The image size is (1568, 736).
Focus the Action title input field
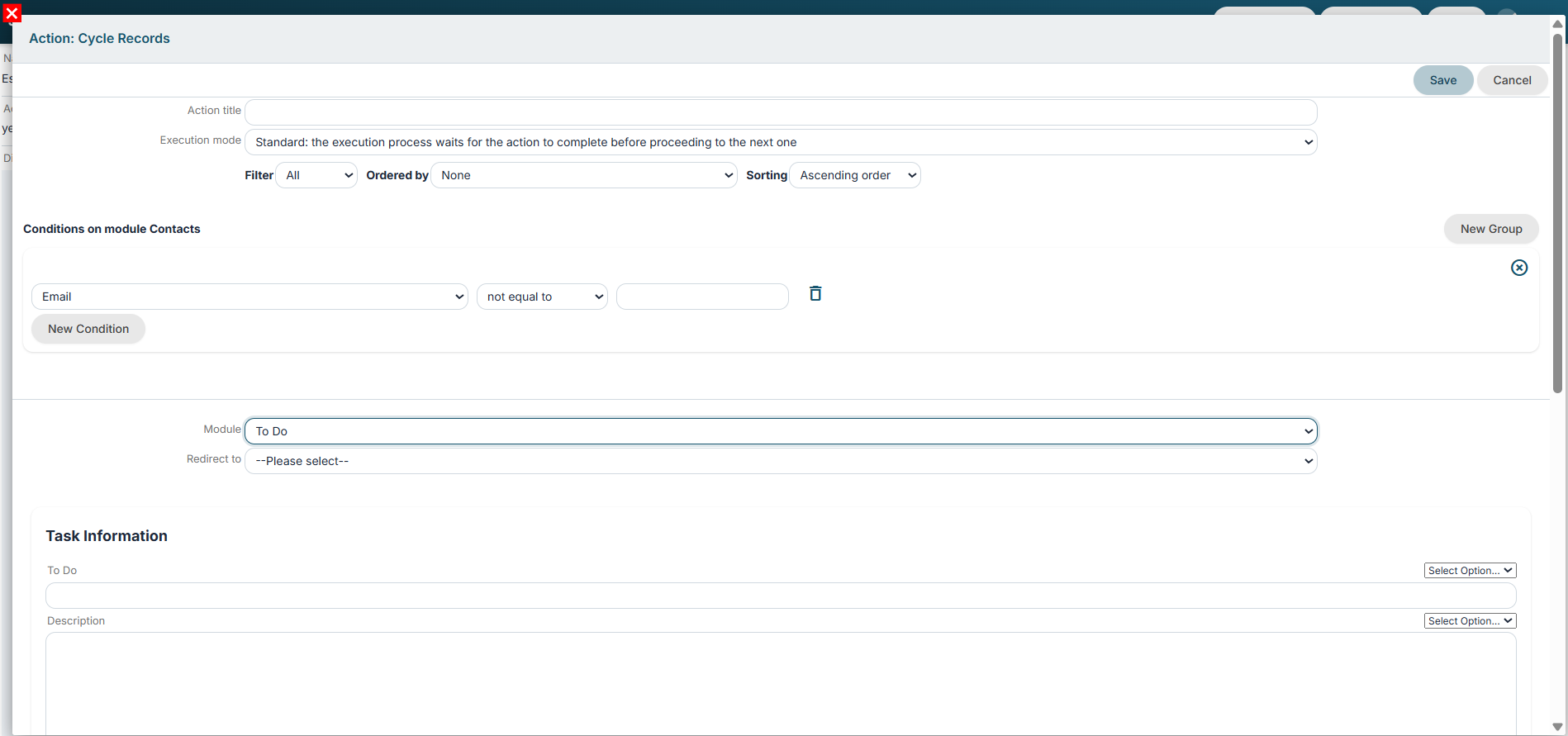781,112
